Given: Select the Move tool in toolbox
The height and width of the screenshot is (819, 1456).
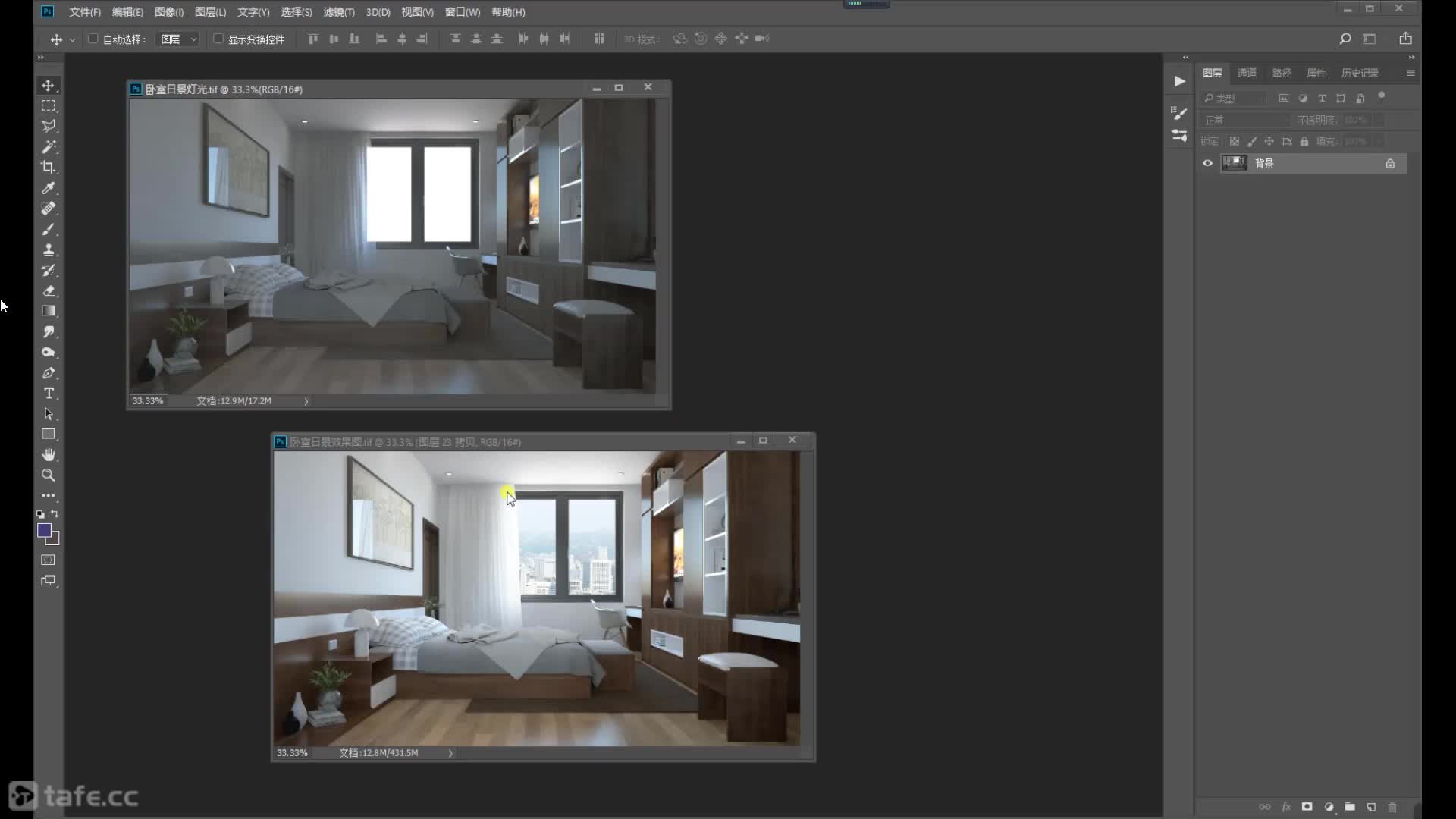Looking at the screenshot, I should pos(49,86).
